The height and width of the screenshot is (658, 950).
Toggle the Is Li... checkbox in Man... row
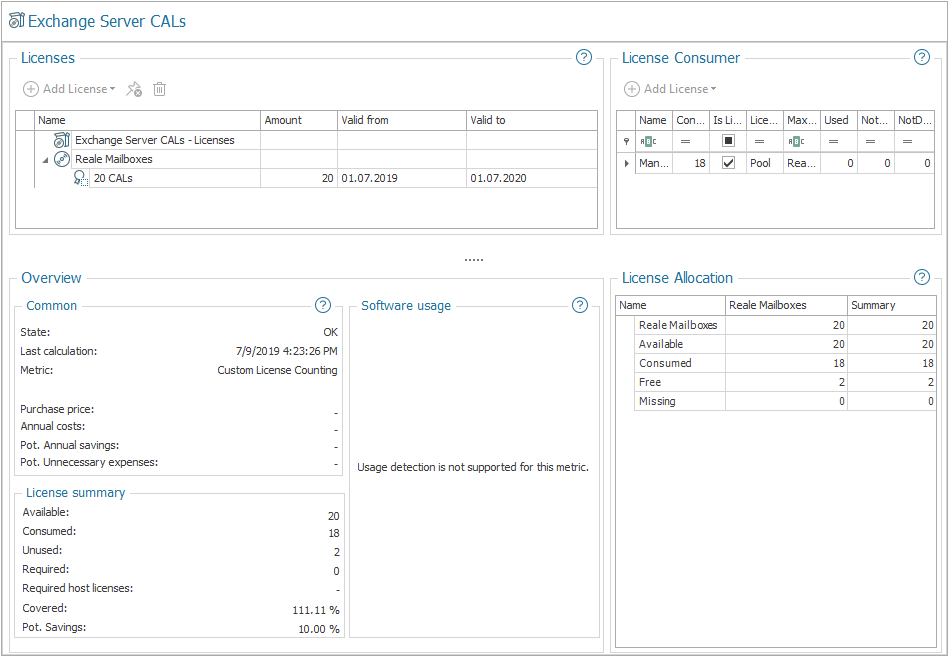click(x=728, y=163)
